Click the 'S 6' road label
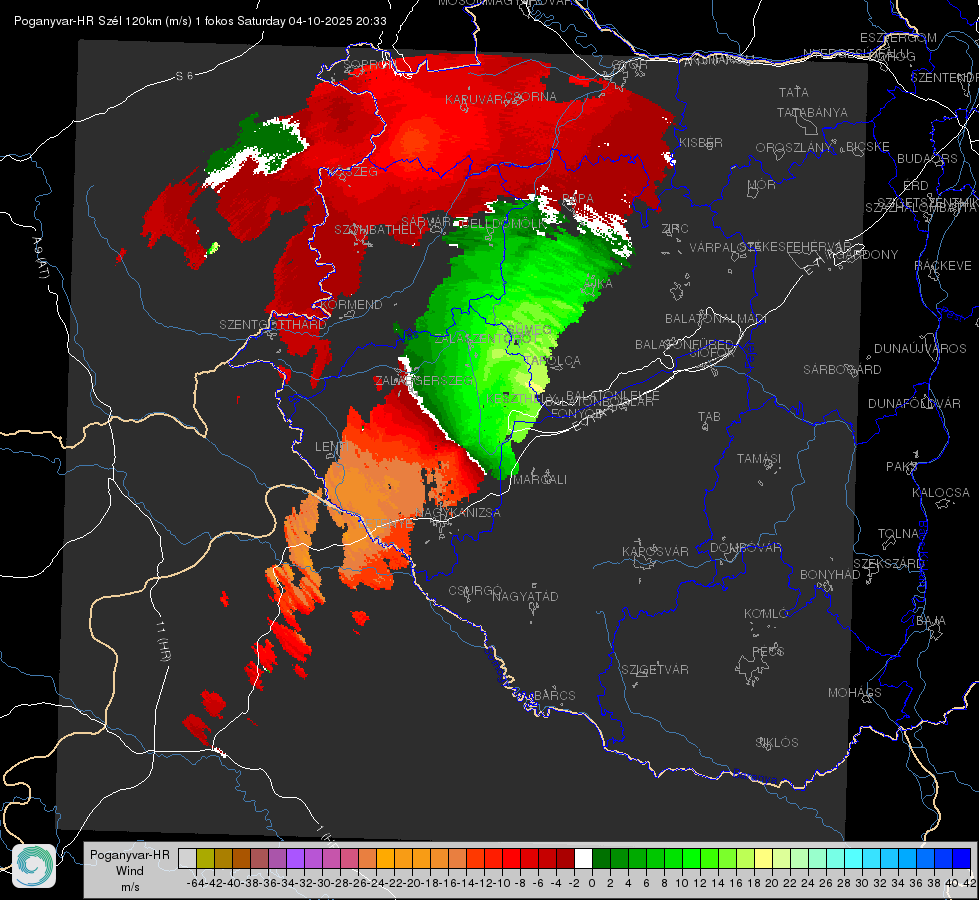The width and height of the screenshot is (979, 900). point(184,76)
